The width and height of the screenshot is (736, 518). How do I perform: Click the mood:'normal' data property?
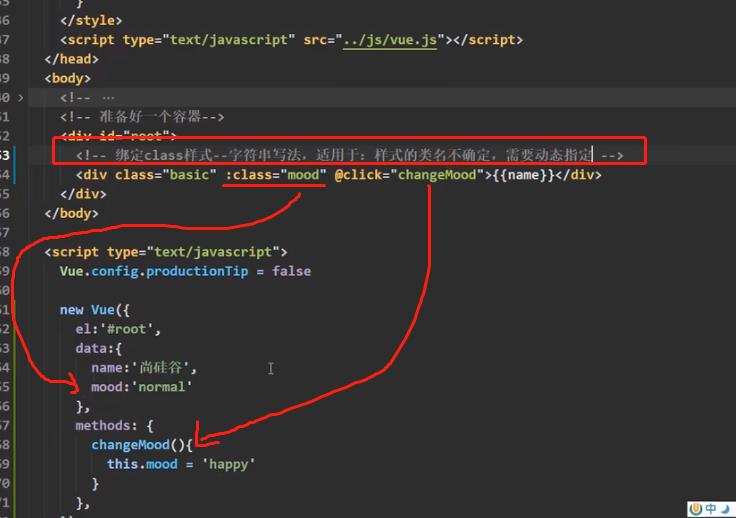[142, 387]
